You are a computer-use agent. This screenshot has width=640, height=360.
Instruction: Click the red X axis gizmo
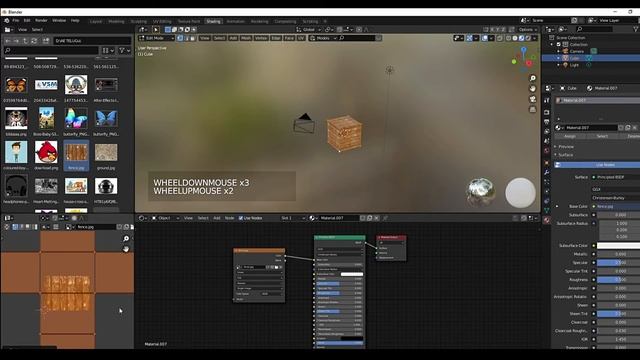point(529,63)
